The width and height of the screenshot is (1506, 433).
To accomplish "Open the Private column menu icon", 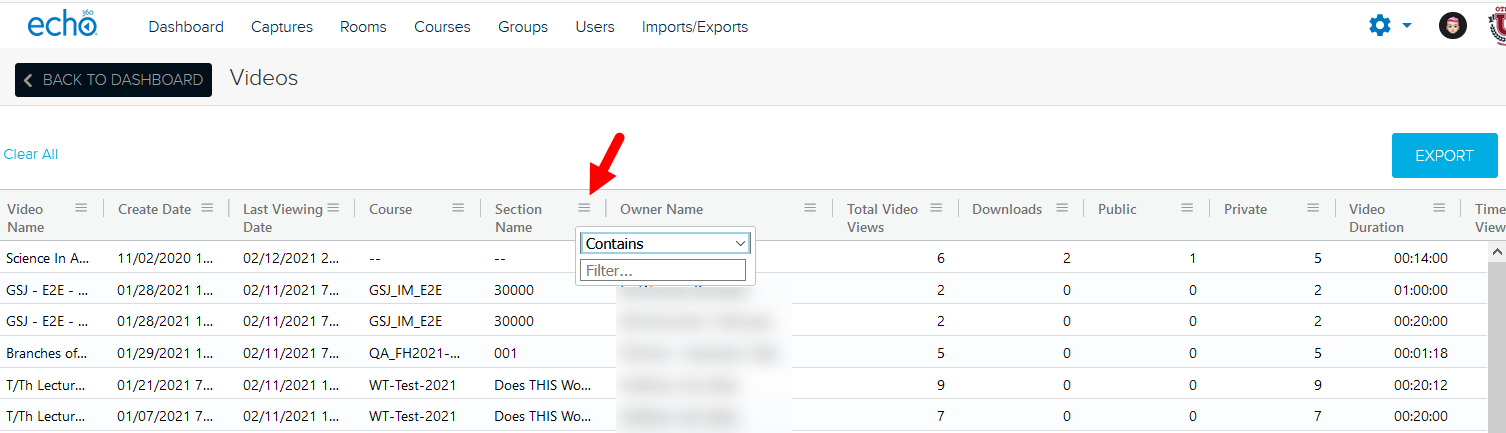I will point(1313,208).
